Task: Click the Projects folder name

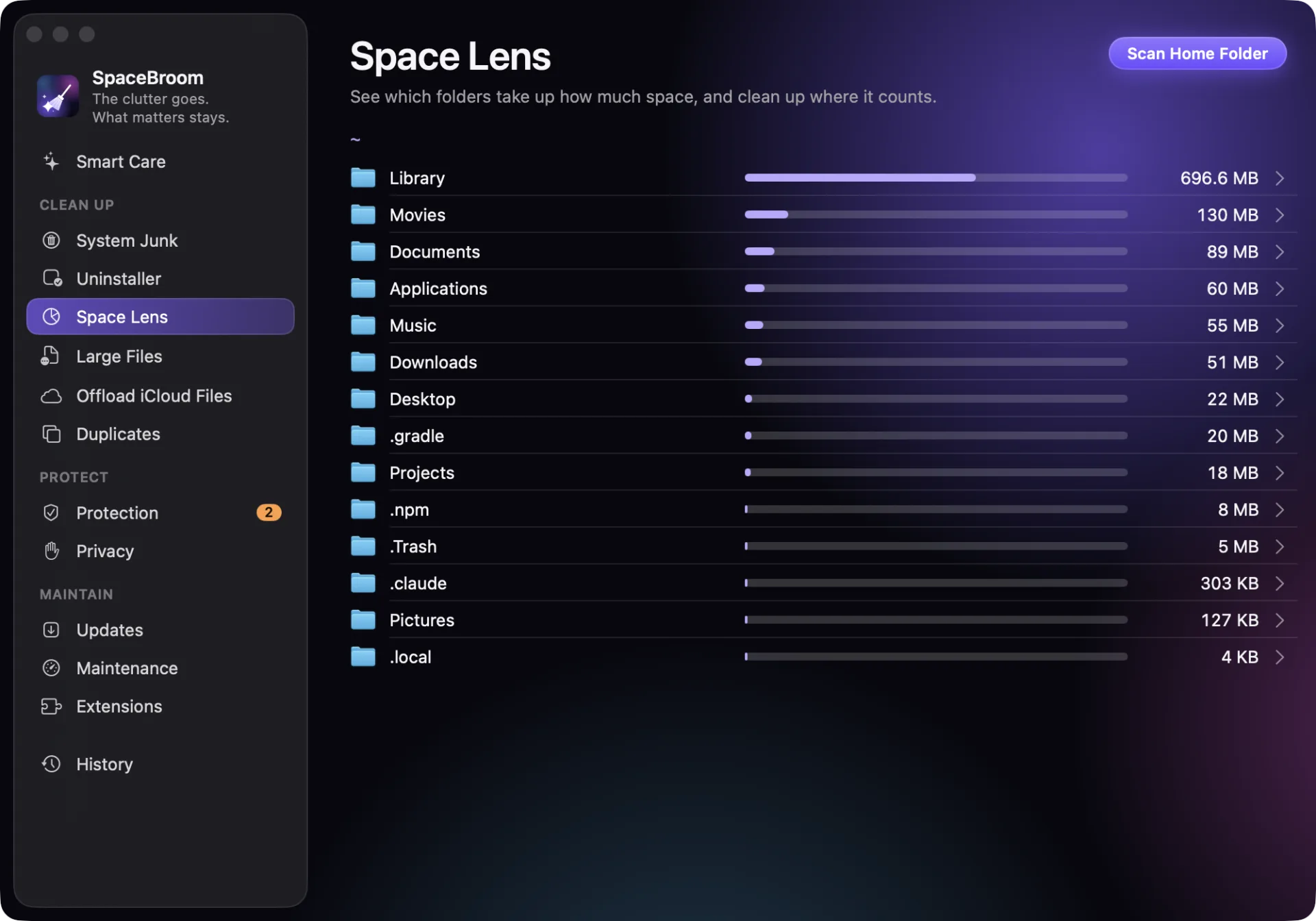Action: click(x=422, y=473)
